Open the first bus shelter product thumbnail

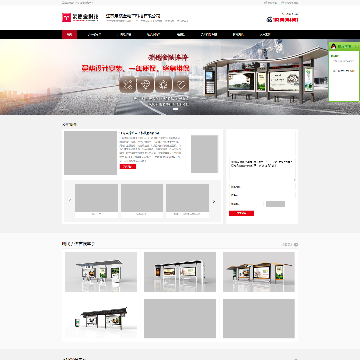pyautogui.click(x=101, y=272)
